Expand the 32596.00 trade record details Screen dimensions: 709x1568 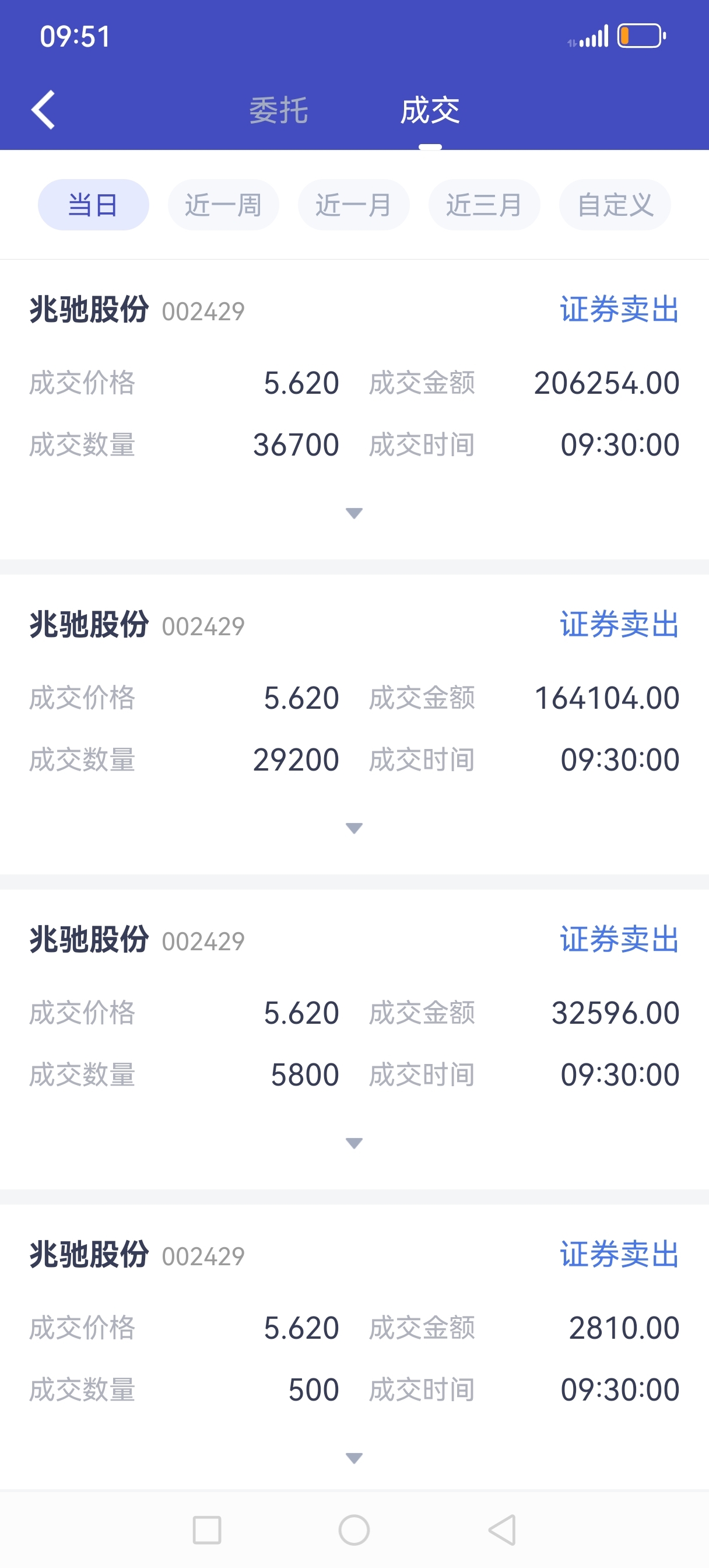(354, 1143)
